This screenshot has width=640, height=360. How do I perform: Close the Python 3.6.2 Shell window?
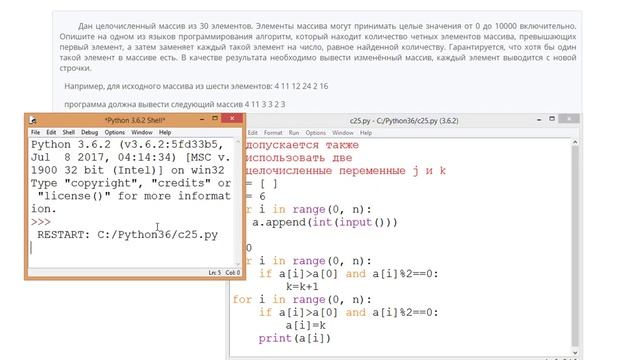point(232,118)
